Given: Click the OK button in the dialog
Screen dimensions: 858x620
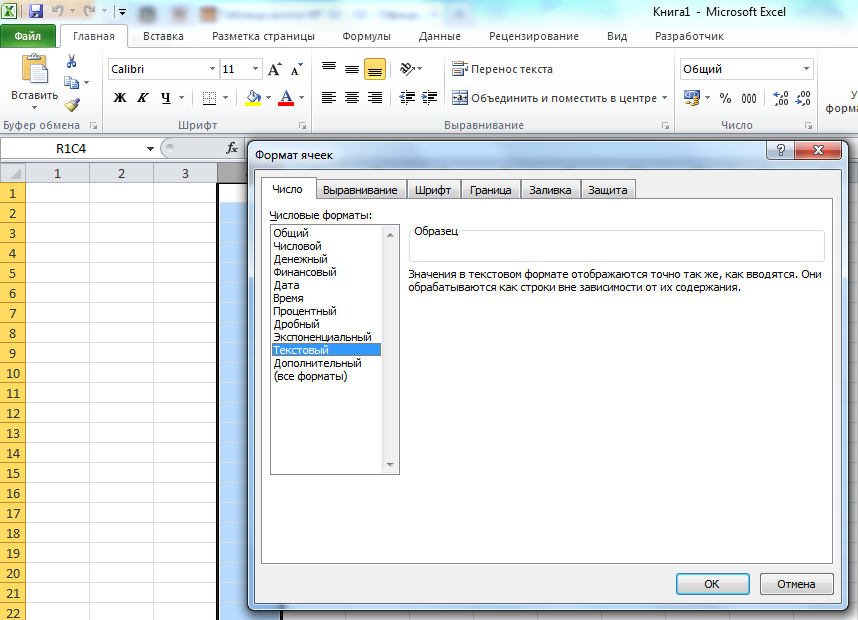Looking at the screenshot, I should coord(712,584).
